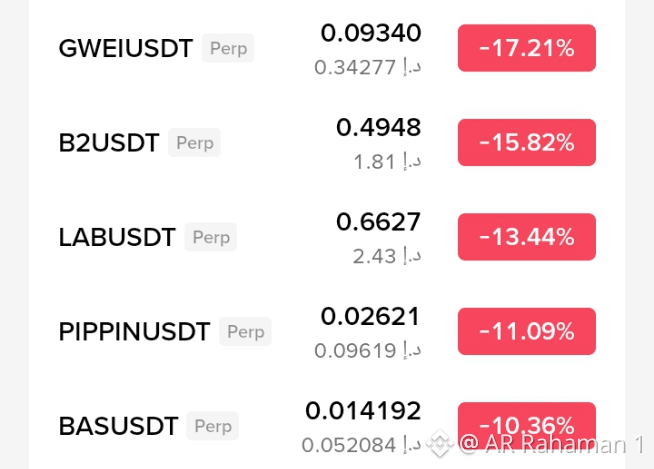Select the 0.6627 LABUSDT price
Screen dimensions: 654x469
point(379,222)
